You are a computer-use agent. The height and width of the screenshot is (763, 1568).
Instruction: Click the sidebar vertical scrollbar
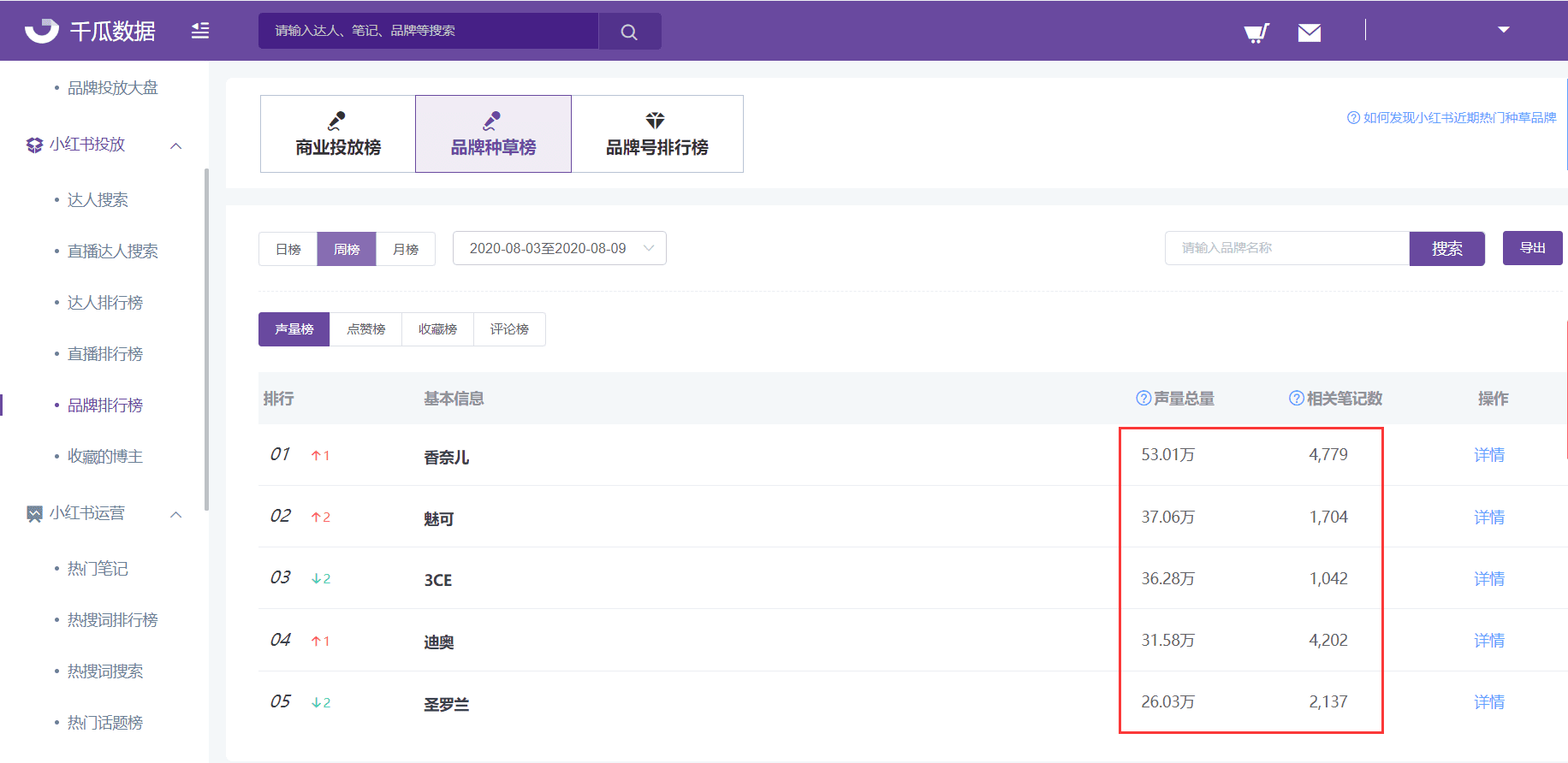(x=206, y=338)
